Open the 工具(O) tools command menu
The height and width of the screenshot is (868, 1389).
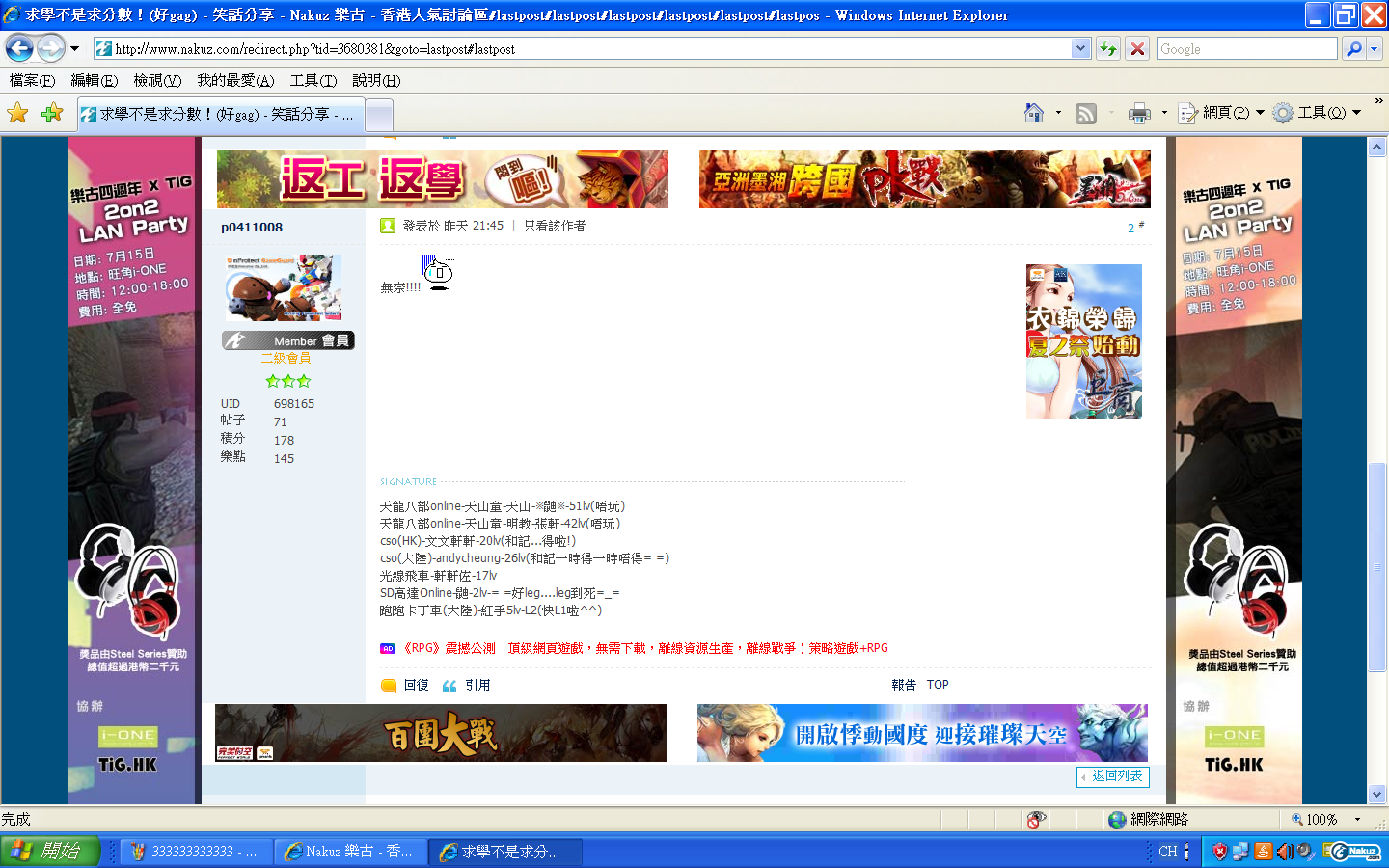(1317, 113)
